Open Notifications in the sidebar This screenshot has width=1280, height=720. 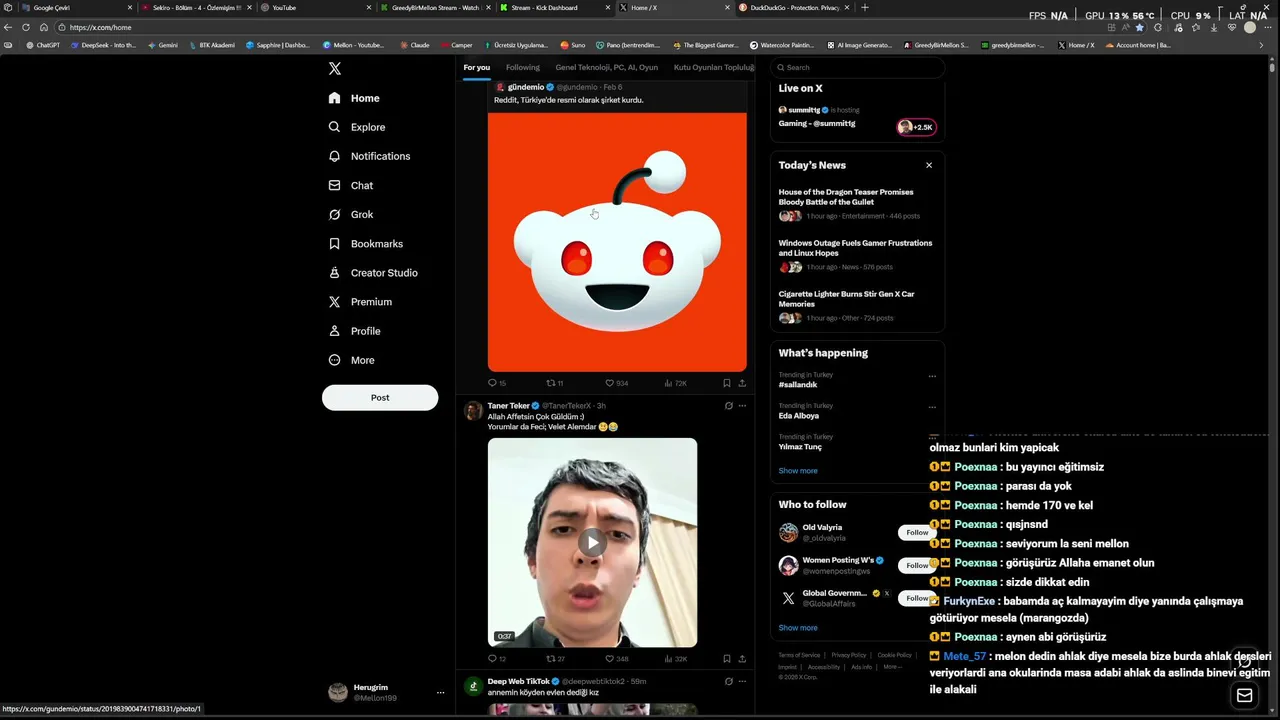pyautogui.click(x=370, y=156)
